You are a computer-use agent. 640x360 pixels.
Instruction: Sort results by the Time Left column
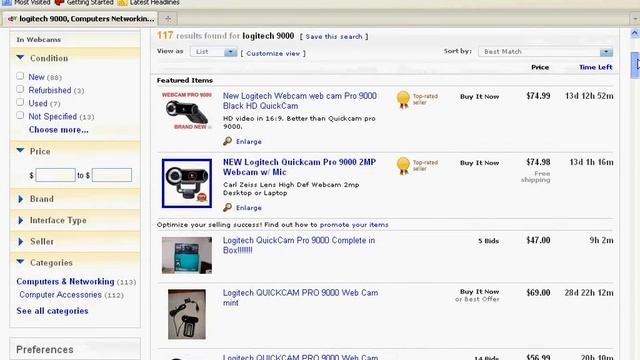click(596, 67)
